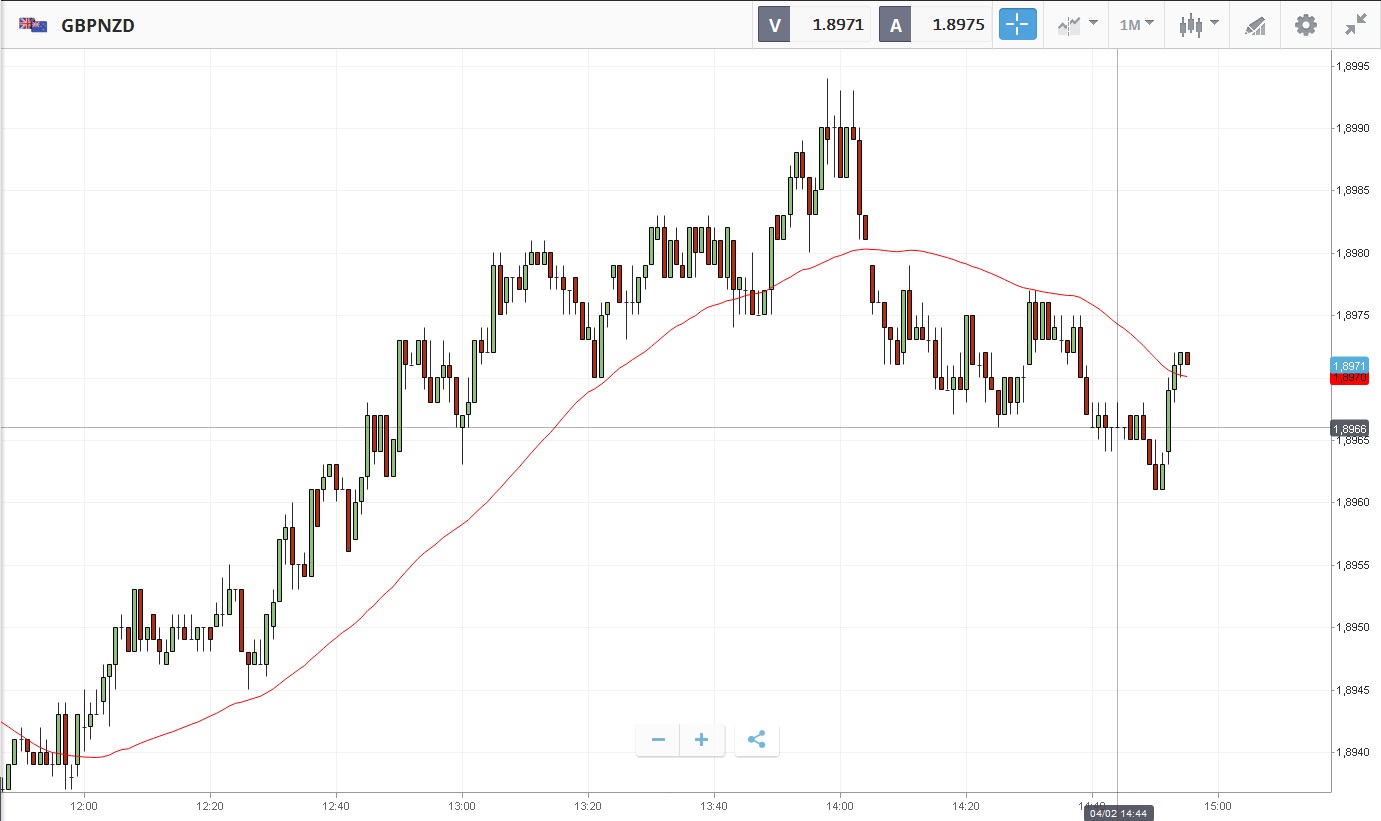
Task: Click the 1,8980 price axis label
Action: [1353, 253]
